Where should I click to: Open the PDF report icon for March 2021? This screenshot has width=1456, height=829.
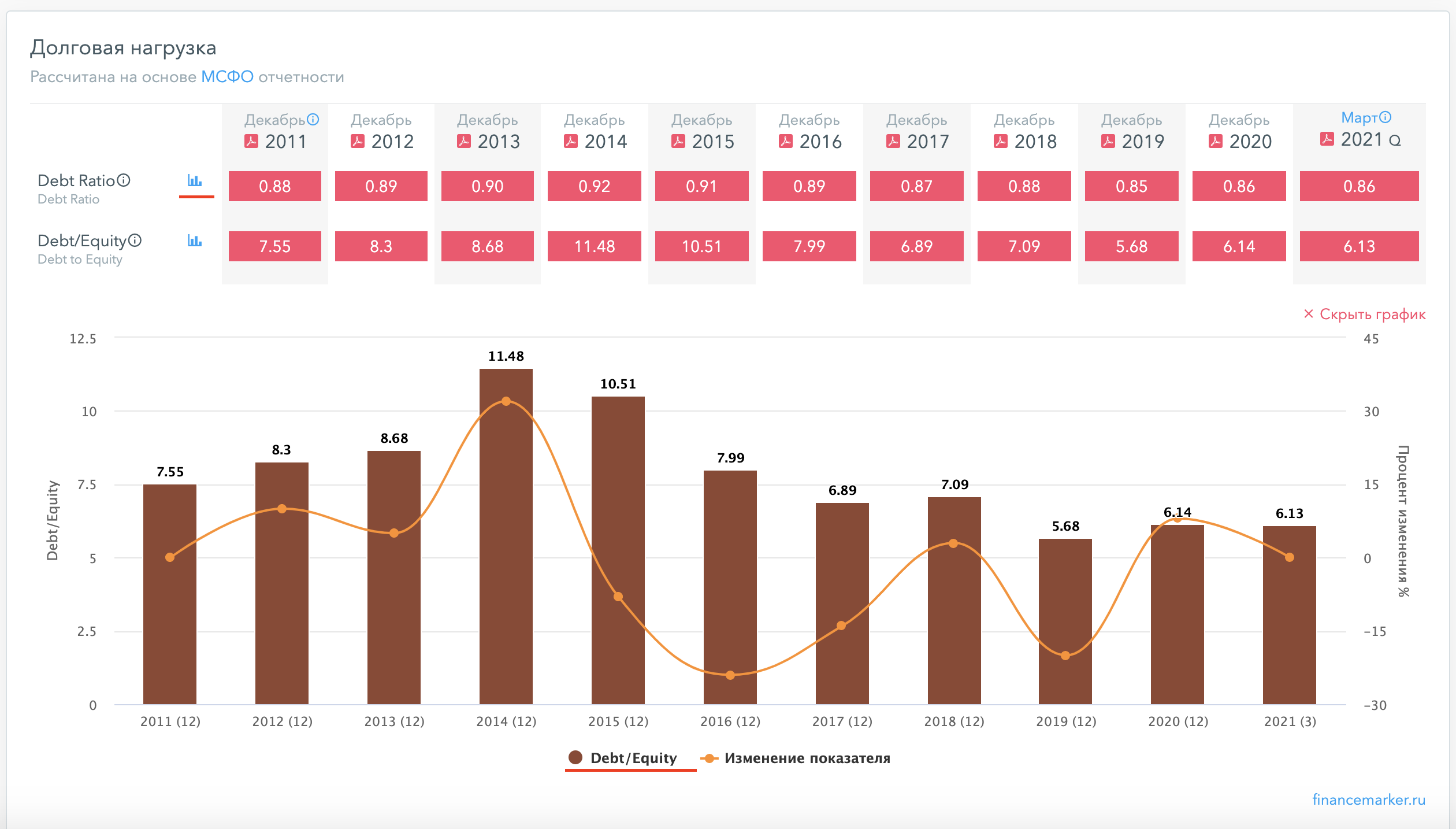(1327, 139)
